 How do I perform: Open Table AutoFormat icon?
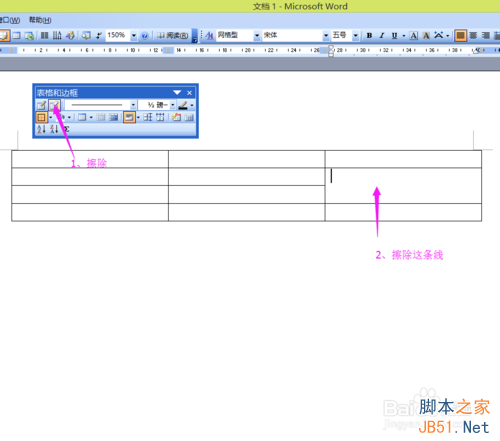coord(177,117)
